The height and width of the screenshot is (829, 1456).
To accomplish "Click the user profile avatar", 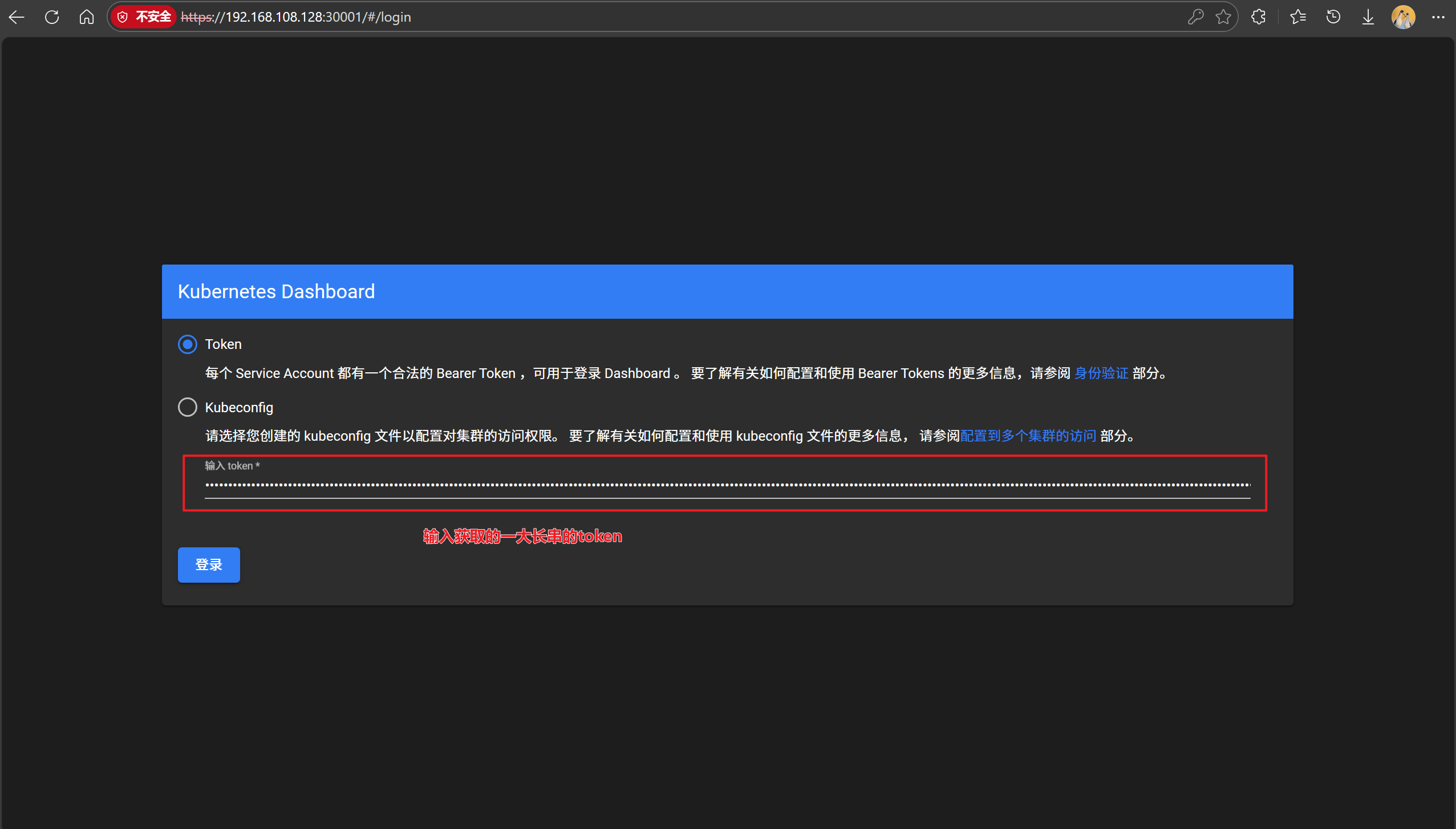I will tap(1403, 17).
